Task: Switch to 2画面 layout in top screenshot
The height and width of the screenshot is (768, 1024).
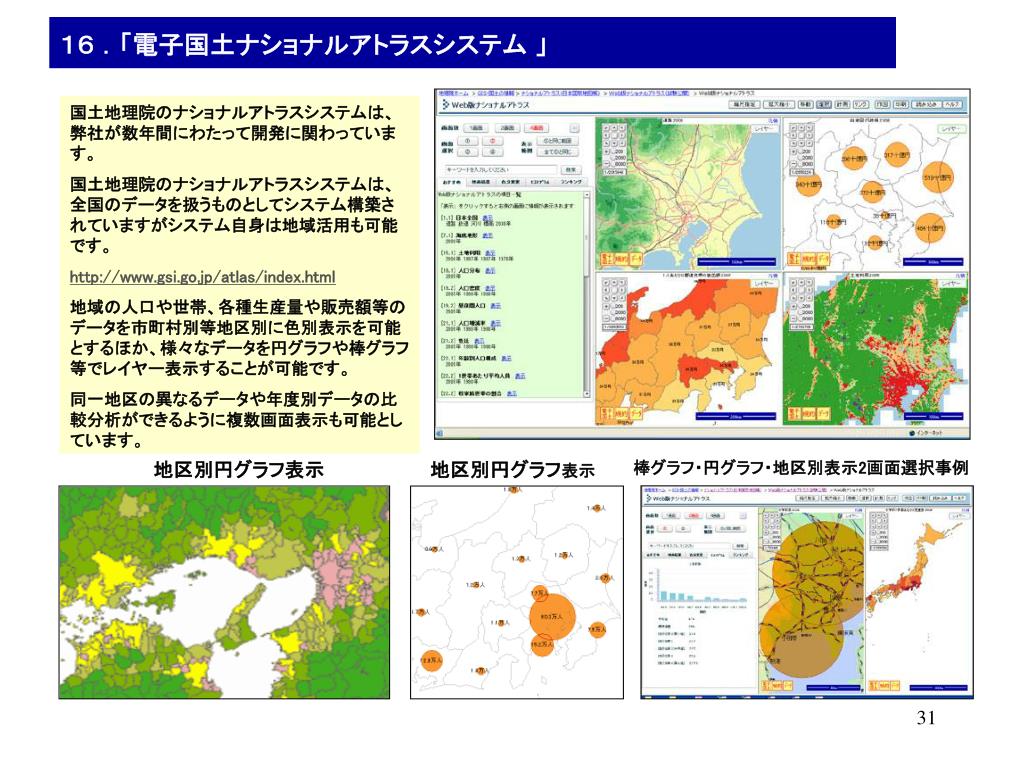Action: point(507,128)
